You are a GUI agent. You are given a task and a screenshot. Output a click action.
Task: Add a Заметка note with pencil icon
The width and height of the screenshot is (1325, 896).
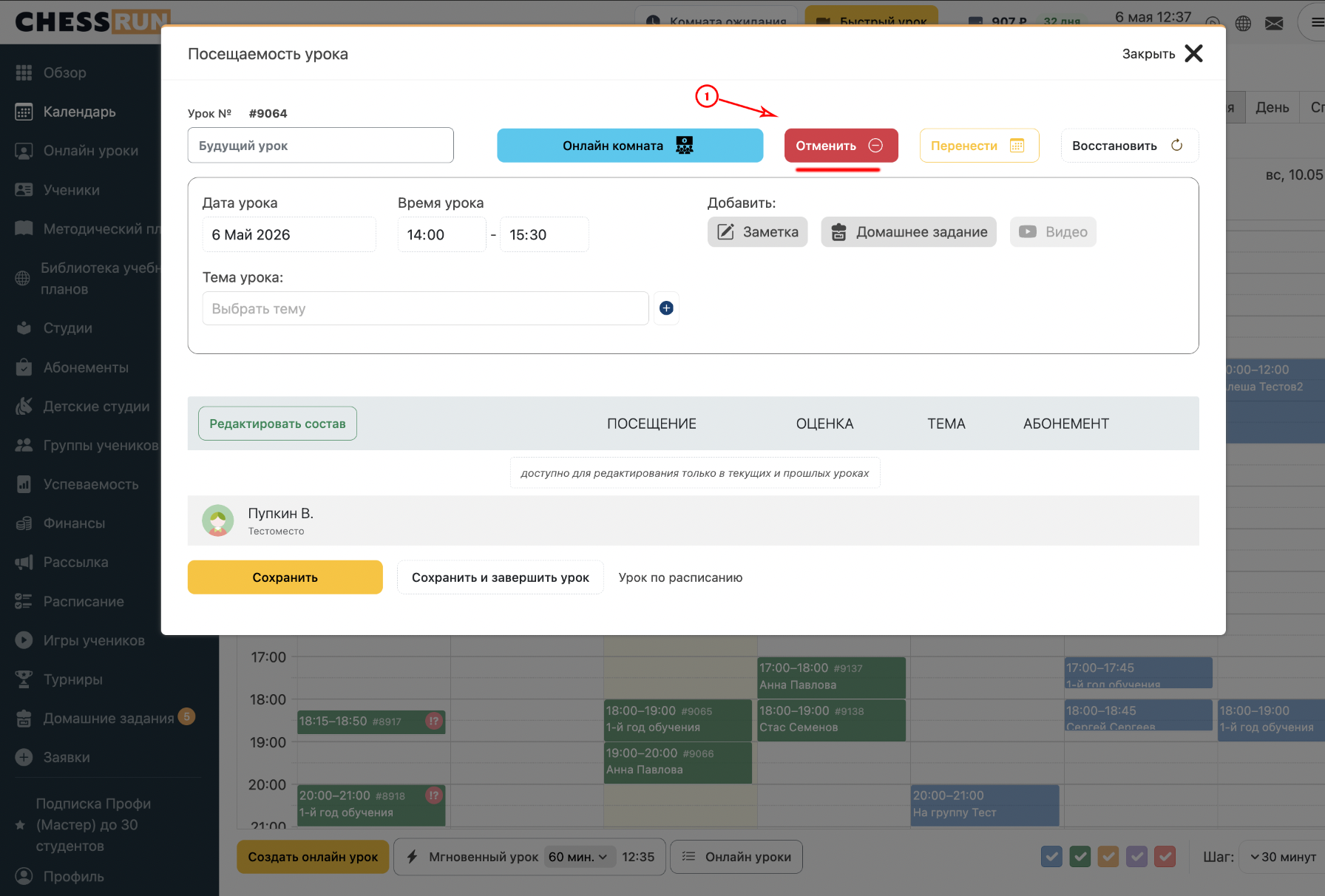(x=757, y=232)
